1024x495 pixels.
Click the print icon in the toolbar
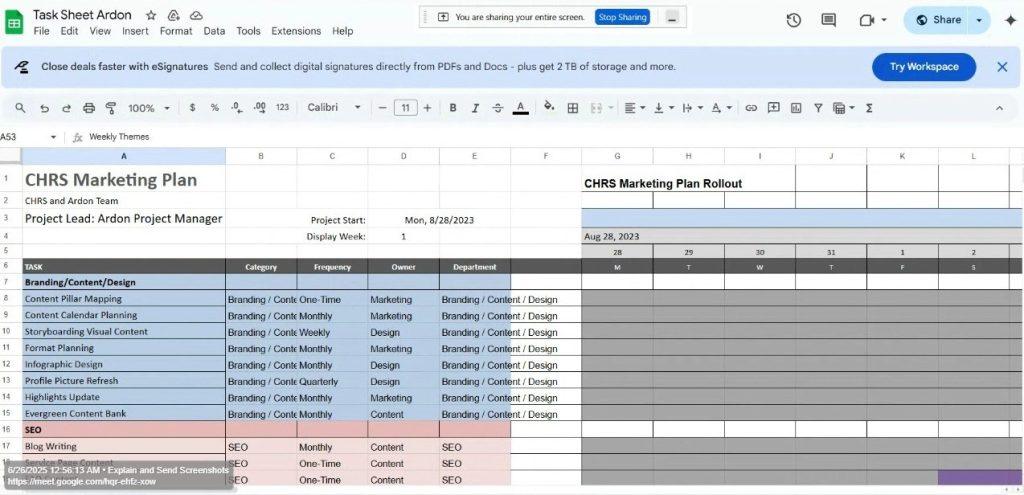(89, 108)
